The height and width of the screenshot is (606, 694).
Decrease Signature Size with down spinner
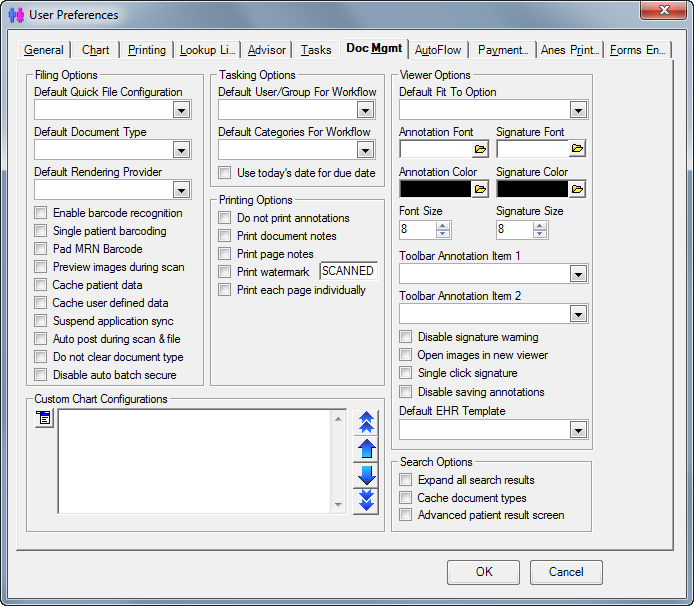click(540, 234)
